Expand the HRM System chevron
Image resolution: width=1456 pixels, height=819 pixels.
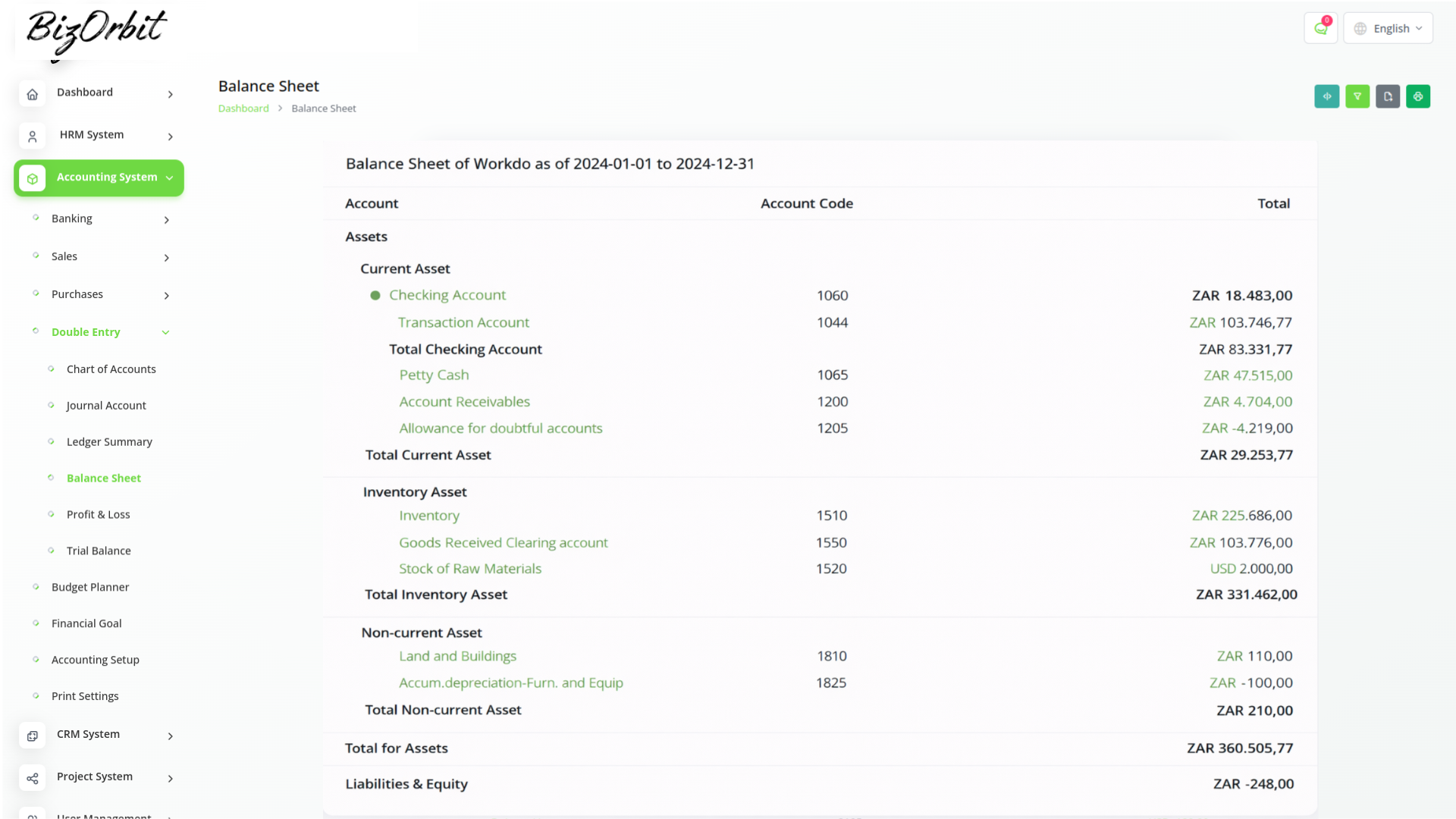(x=171, y=136)
